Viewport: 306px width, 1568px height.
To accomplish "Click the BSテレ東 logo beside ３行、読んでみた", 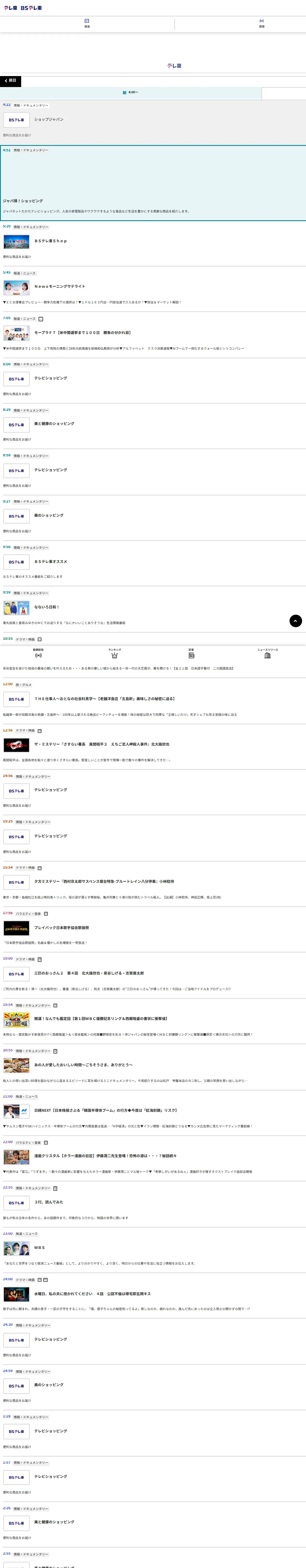I will click(x=16, y=1203).
